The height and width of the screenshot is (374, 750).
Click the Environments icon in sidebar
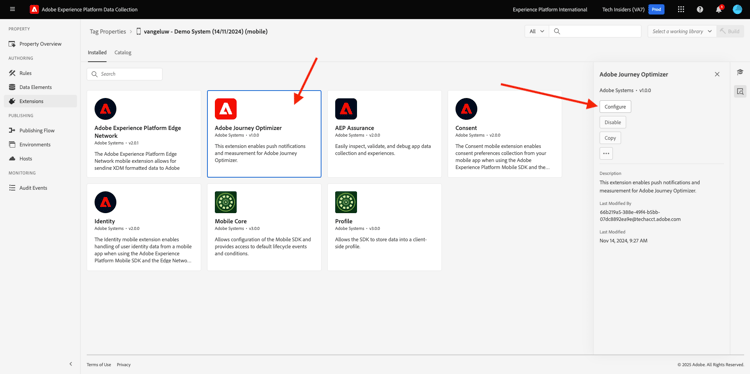point(12,144)
